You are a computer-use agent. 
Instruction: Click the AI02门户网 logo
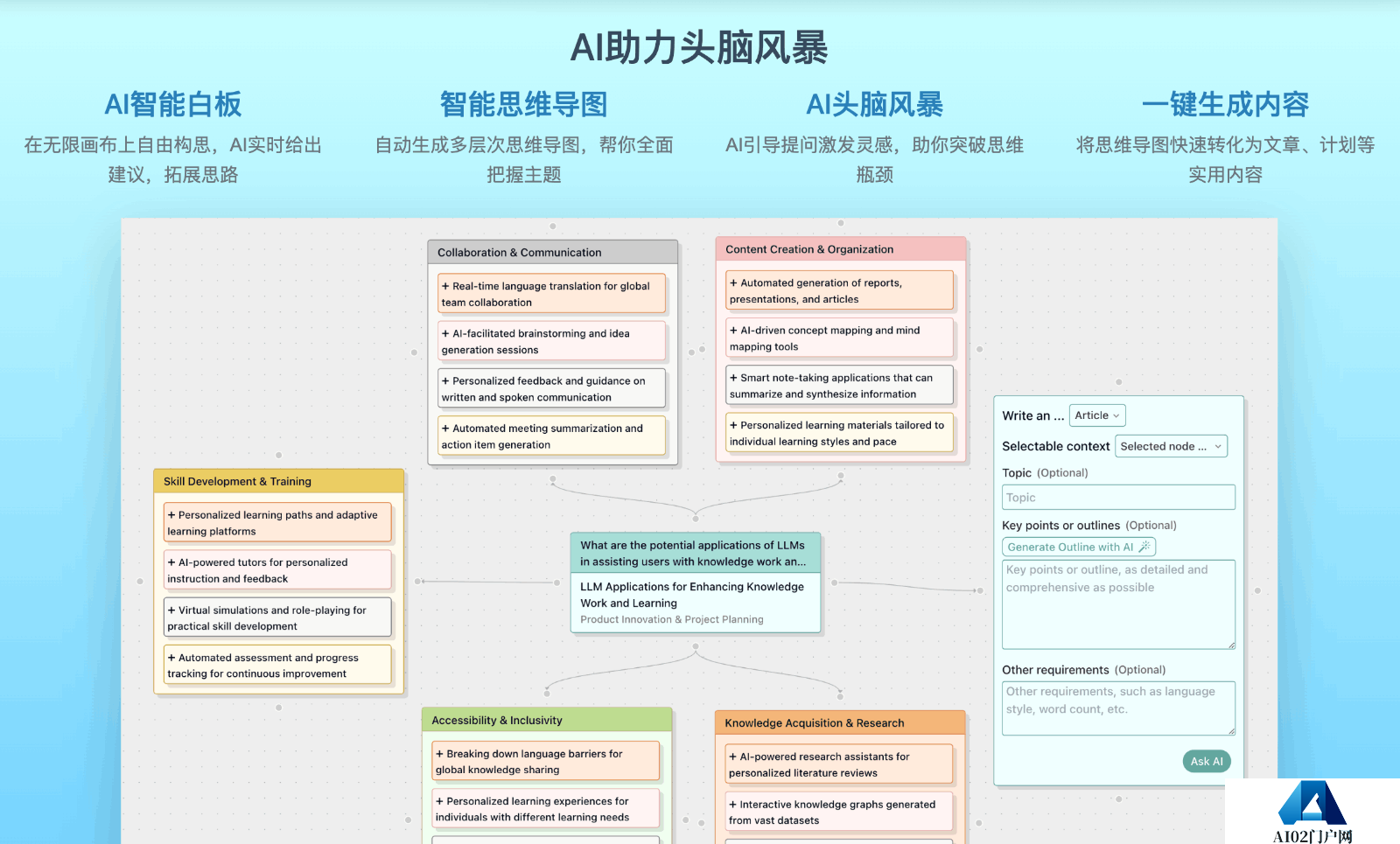(1312, 812)
